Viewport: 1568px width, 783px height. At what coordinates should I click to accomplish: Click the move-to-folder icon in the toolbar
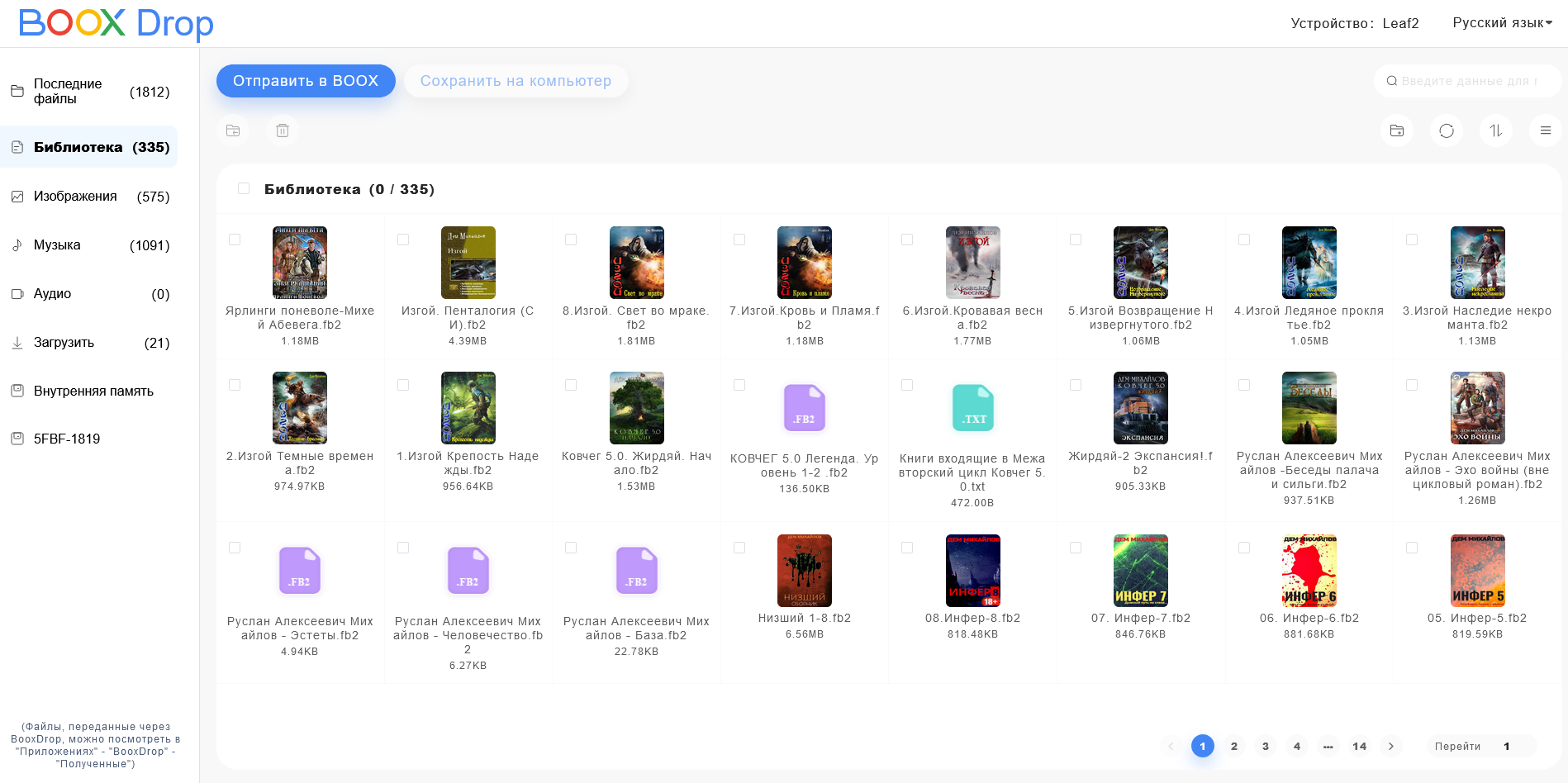tap(233, 130)
